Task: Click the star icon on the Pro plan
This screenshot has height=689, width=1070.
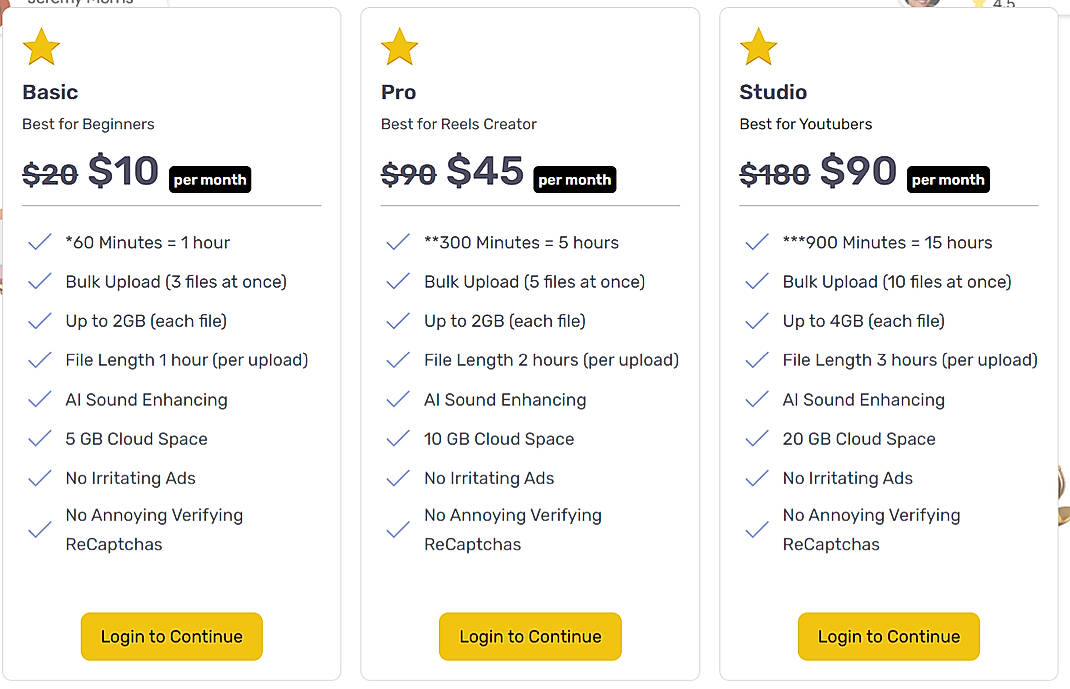Action: 399,47
